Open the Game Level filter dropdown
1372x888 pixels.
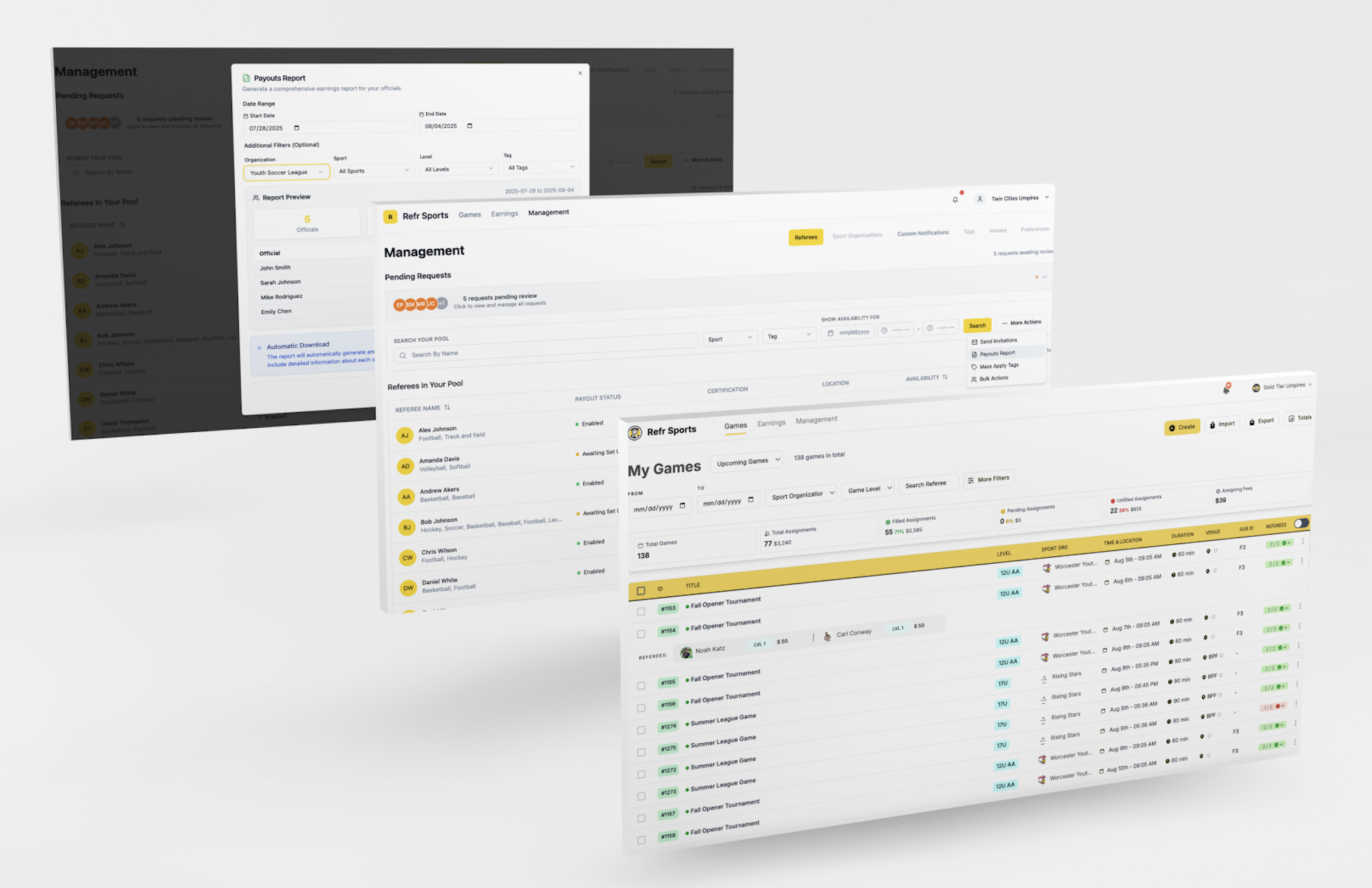tap(868, 489)
